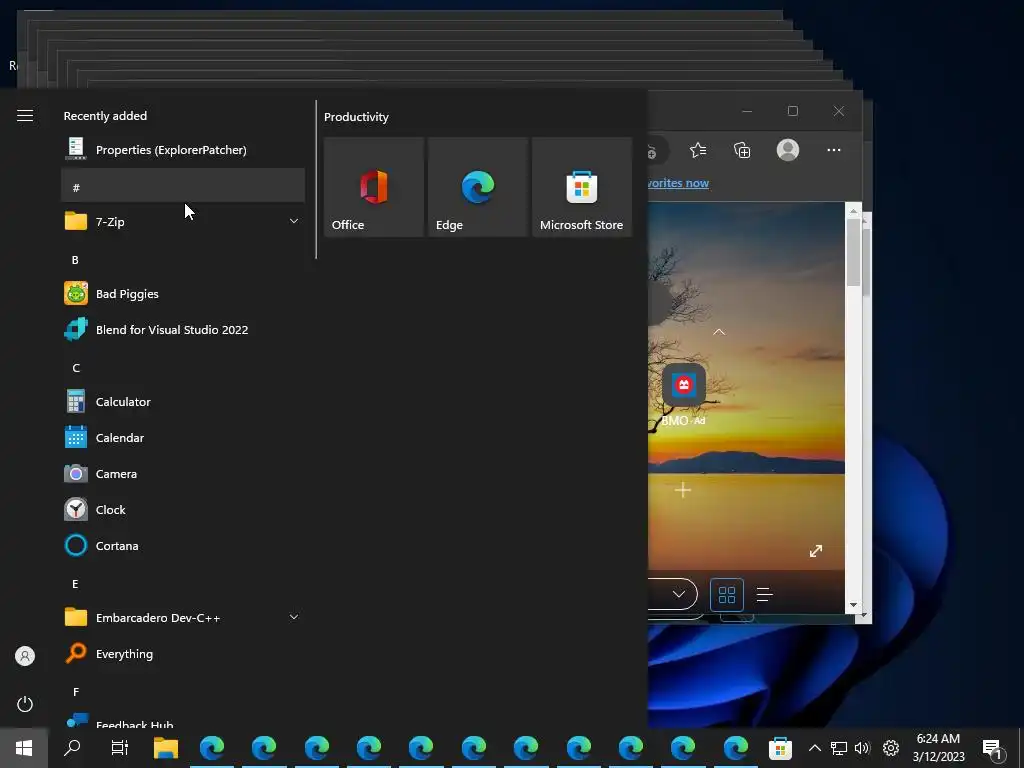The width and height of the screenshot is (1024, 768).
Task: Open File Explorer from the taskbar
Action: tap(166, 748)
